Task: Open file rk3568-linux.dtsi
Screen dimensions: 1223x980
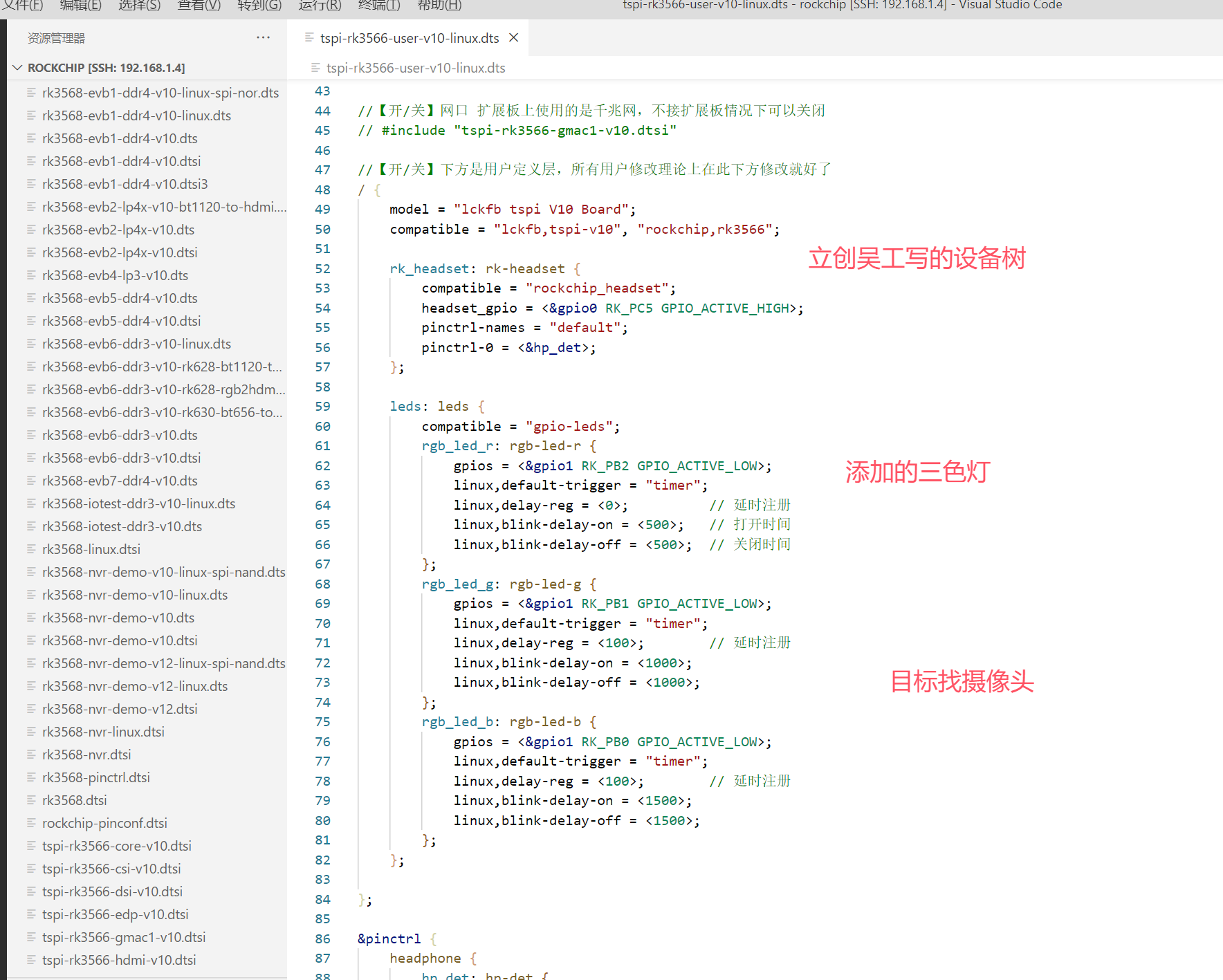Action: [91, 549]
